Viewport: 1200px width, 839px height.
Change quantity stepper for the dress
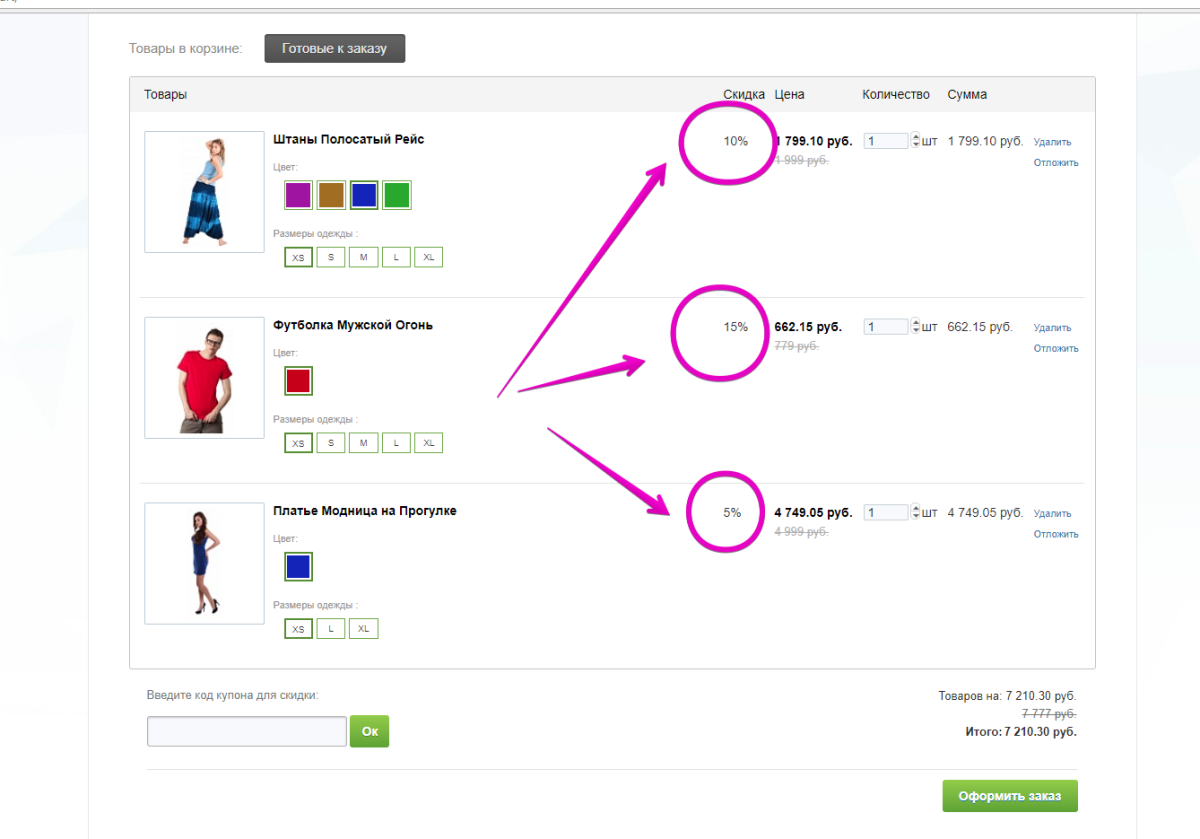[915, 513]
